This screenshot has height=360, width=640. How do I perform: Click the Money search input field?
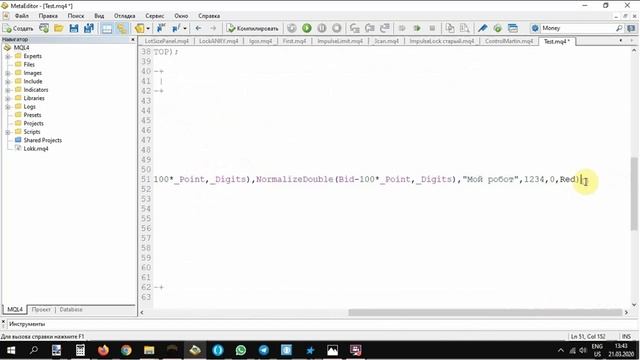coord(578,28)
